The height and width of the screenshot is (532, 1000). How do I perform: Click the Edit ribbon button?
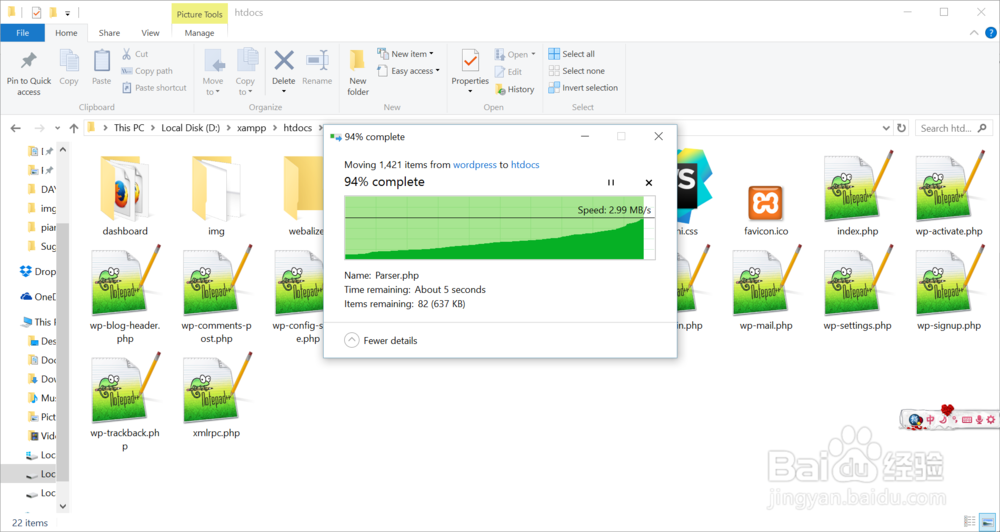pyautogui.click(x=508, y=71)
